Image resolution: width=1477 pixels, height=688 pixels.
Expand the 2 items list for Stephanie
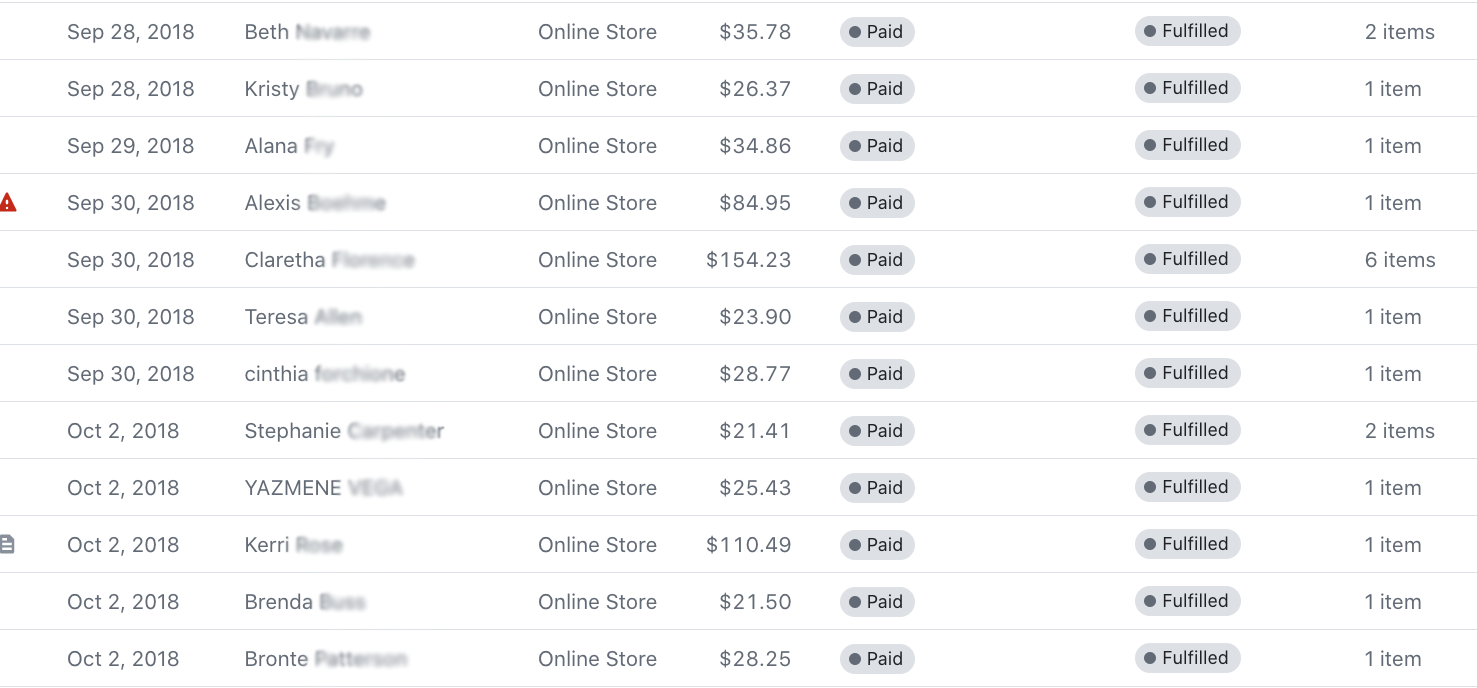[x=1400, y=431]
